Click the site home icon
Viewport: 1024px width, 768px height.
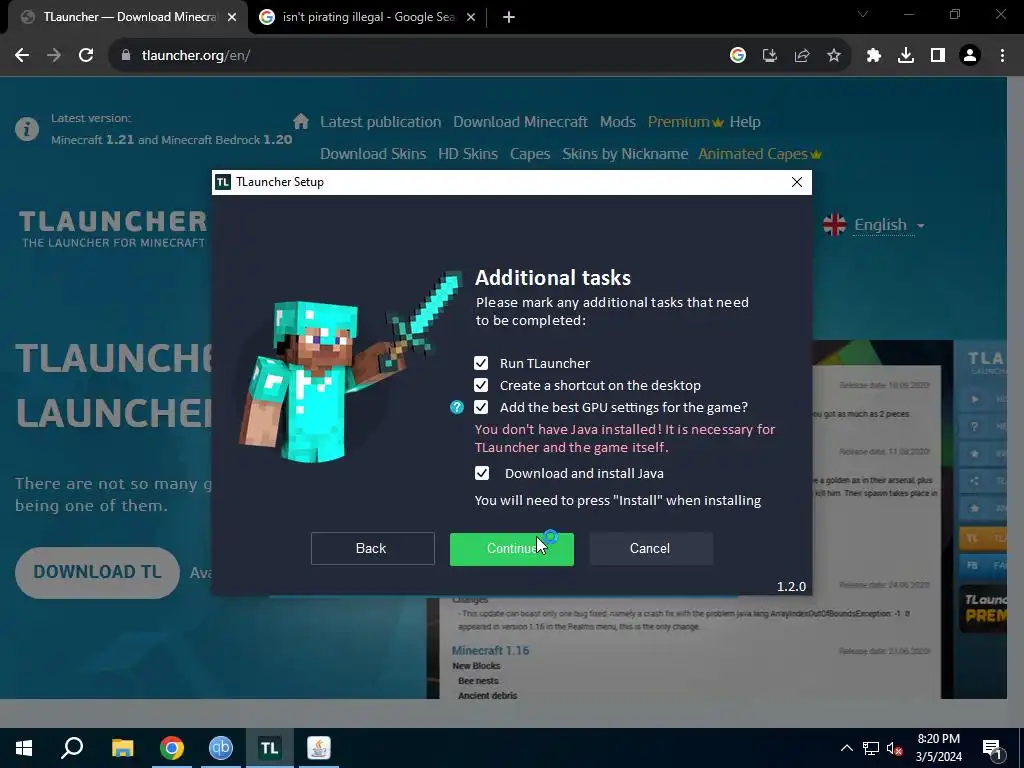pos(301,121)
